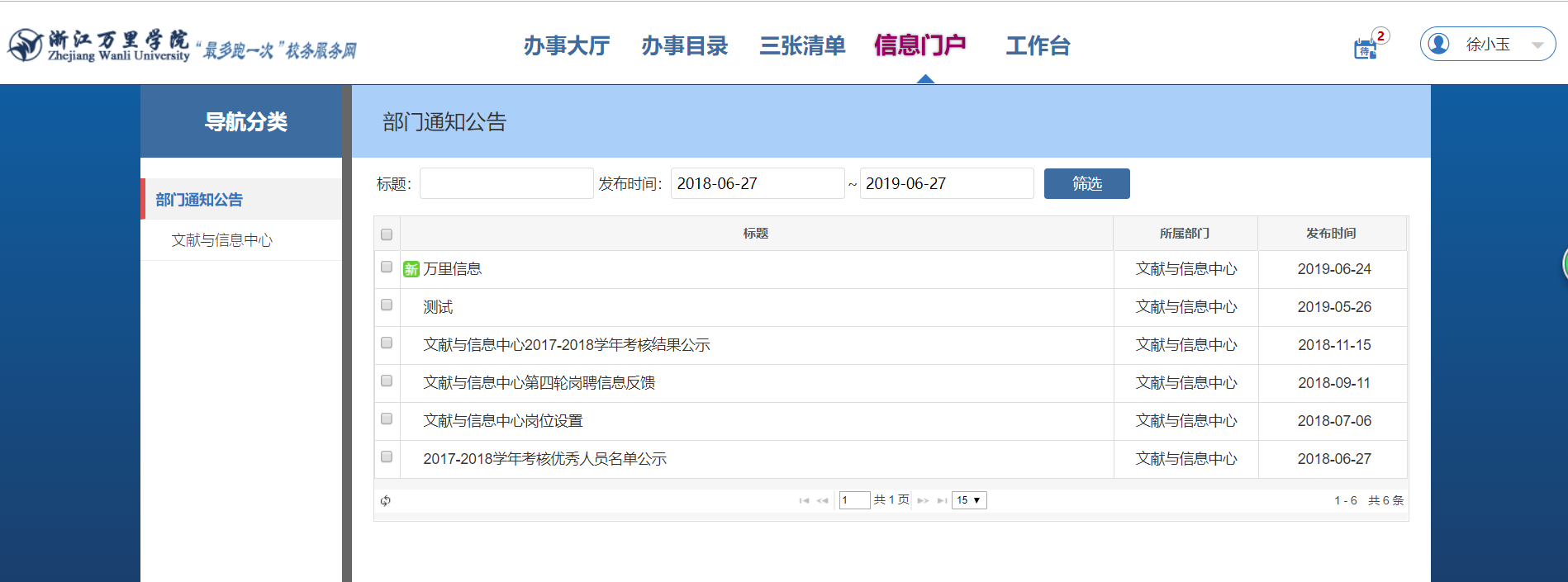Open the pending tasks calendar icon

click(1366, 49)
